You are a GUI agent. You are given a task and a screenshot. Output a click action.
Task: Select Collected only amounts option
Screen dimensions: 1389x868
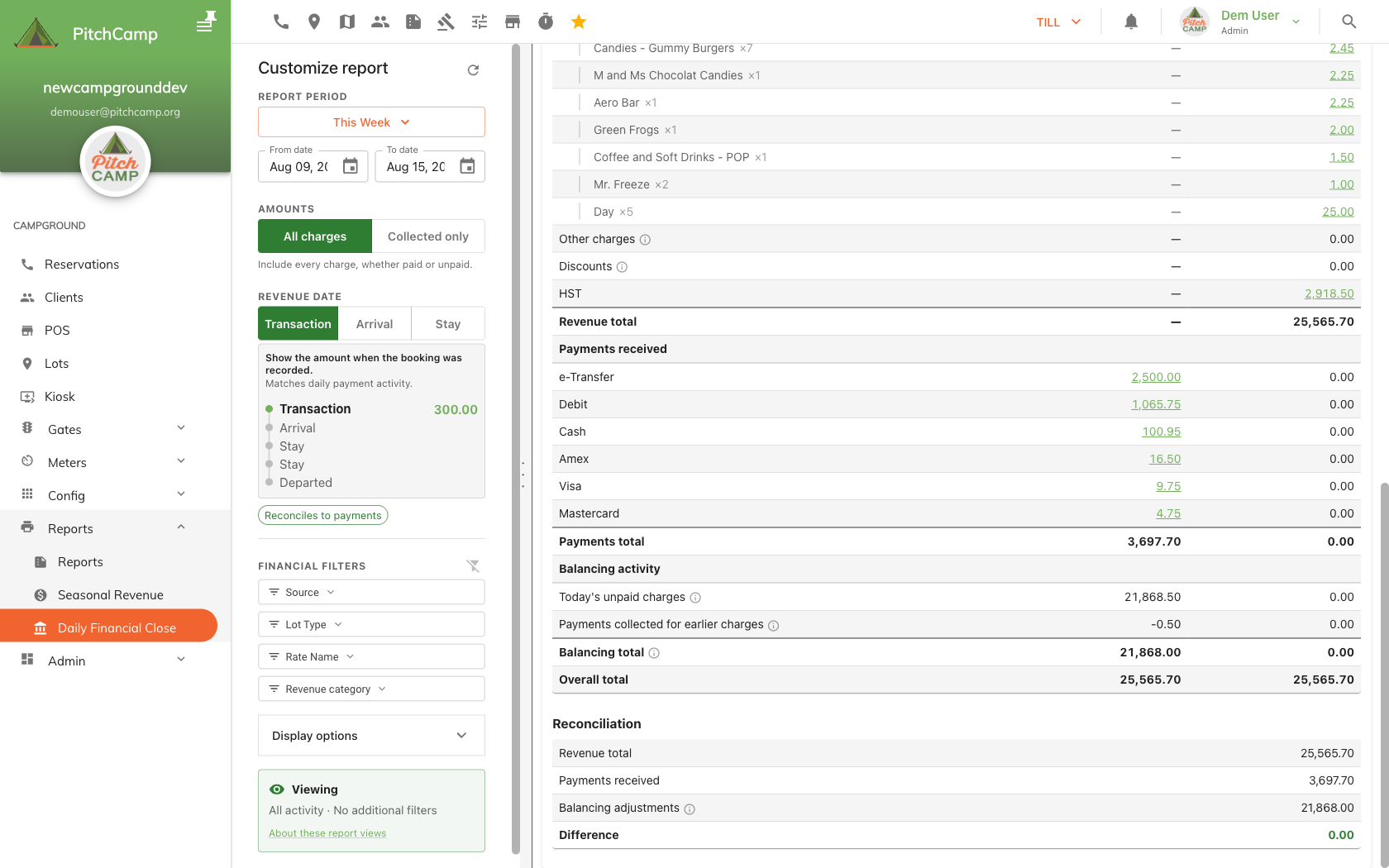coord(428,236)
